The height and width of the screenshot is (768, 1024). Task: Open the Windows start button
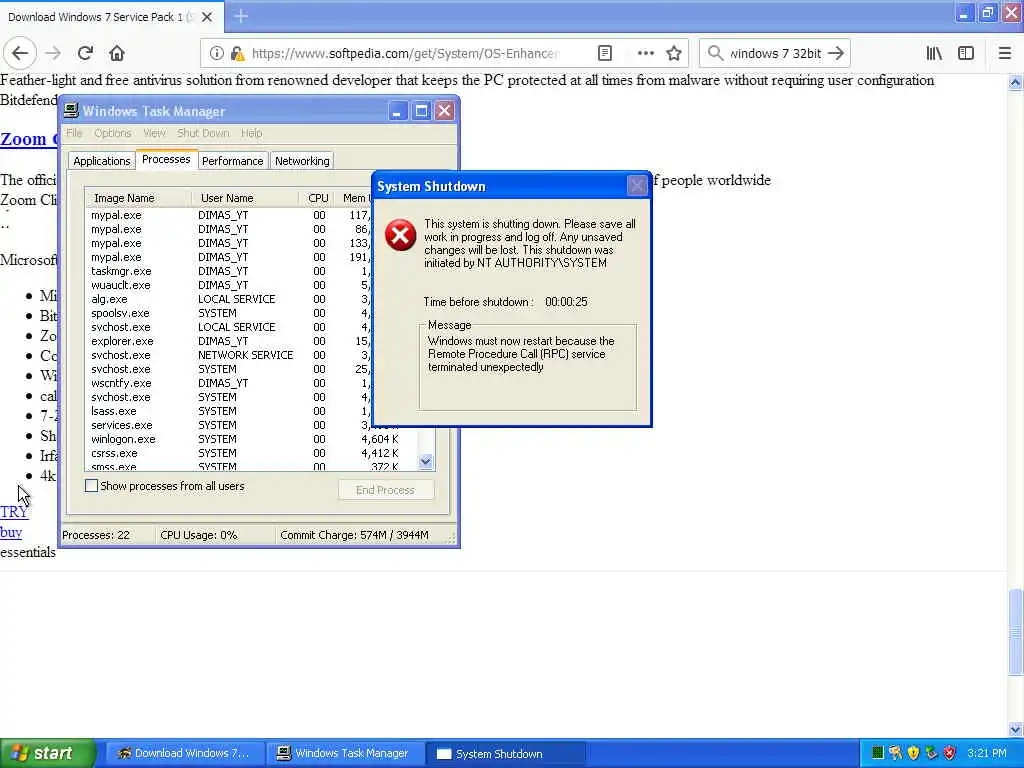pos(48,754)
